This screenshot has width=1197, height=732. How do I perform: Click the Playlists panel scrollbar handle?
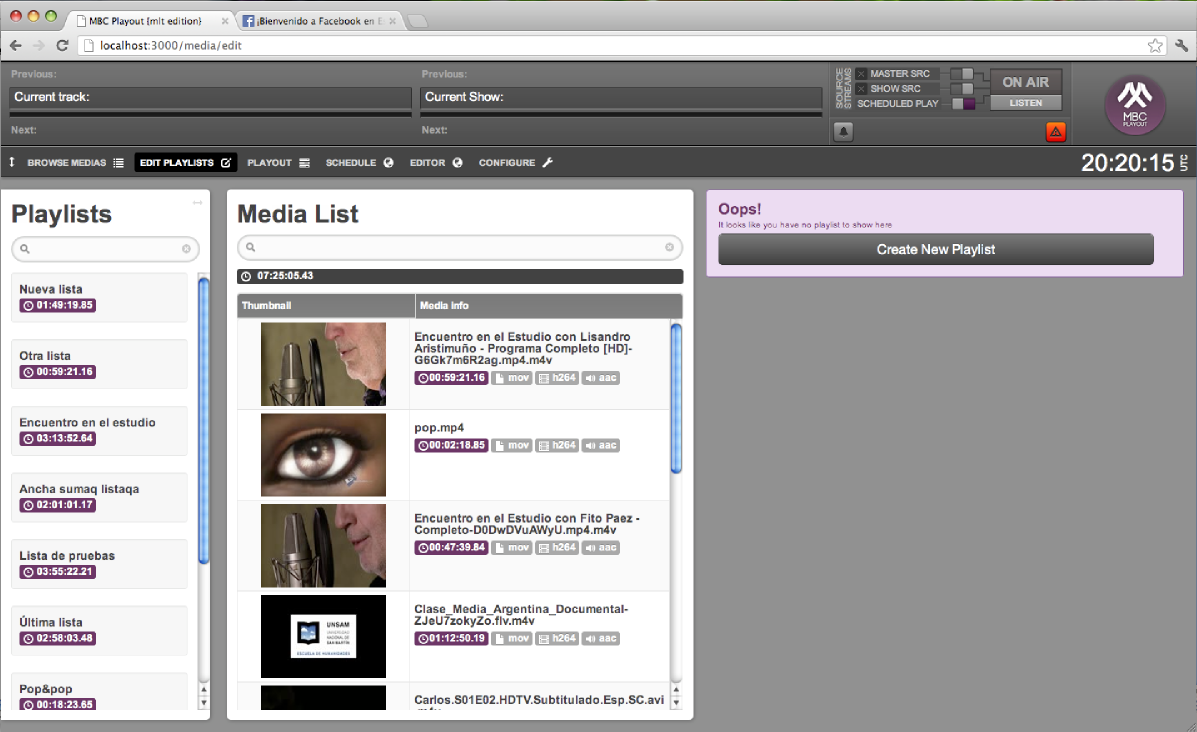(x=204, y=421)
